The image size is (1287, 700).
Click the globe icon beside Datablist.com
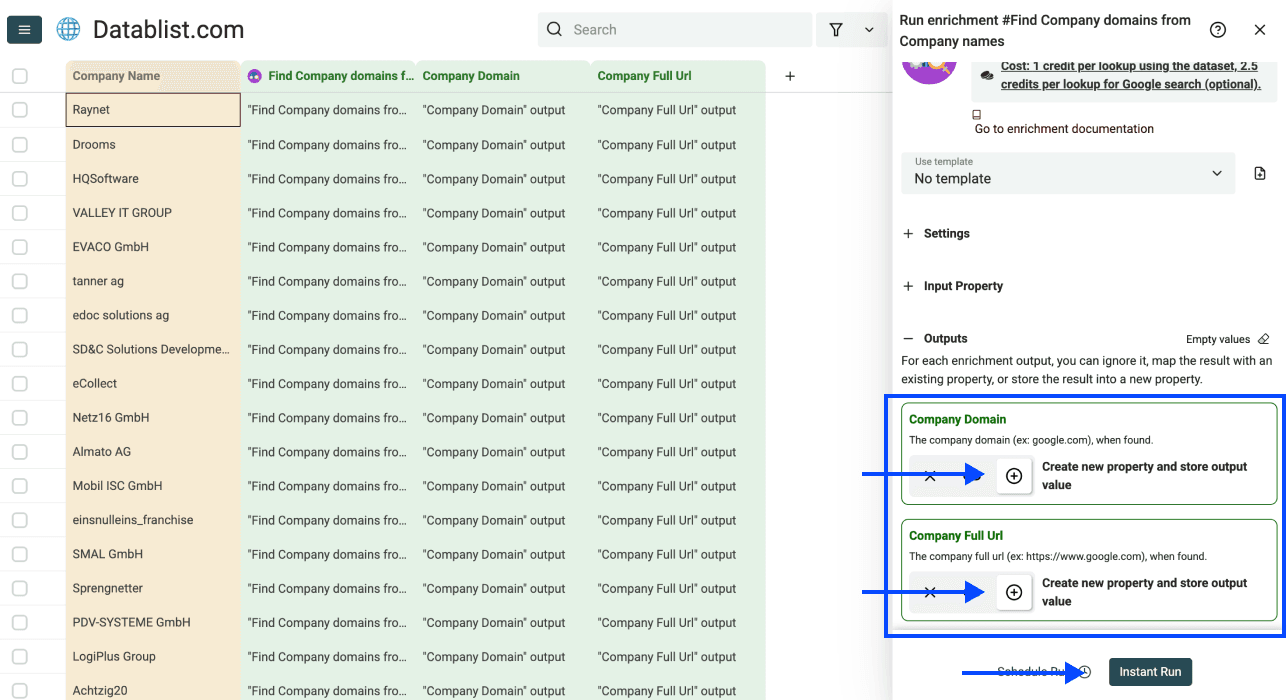[67, 29]
